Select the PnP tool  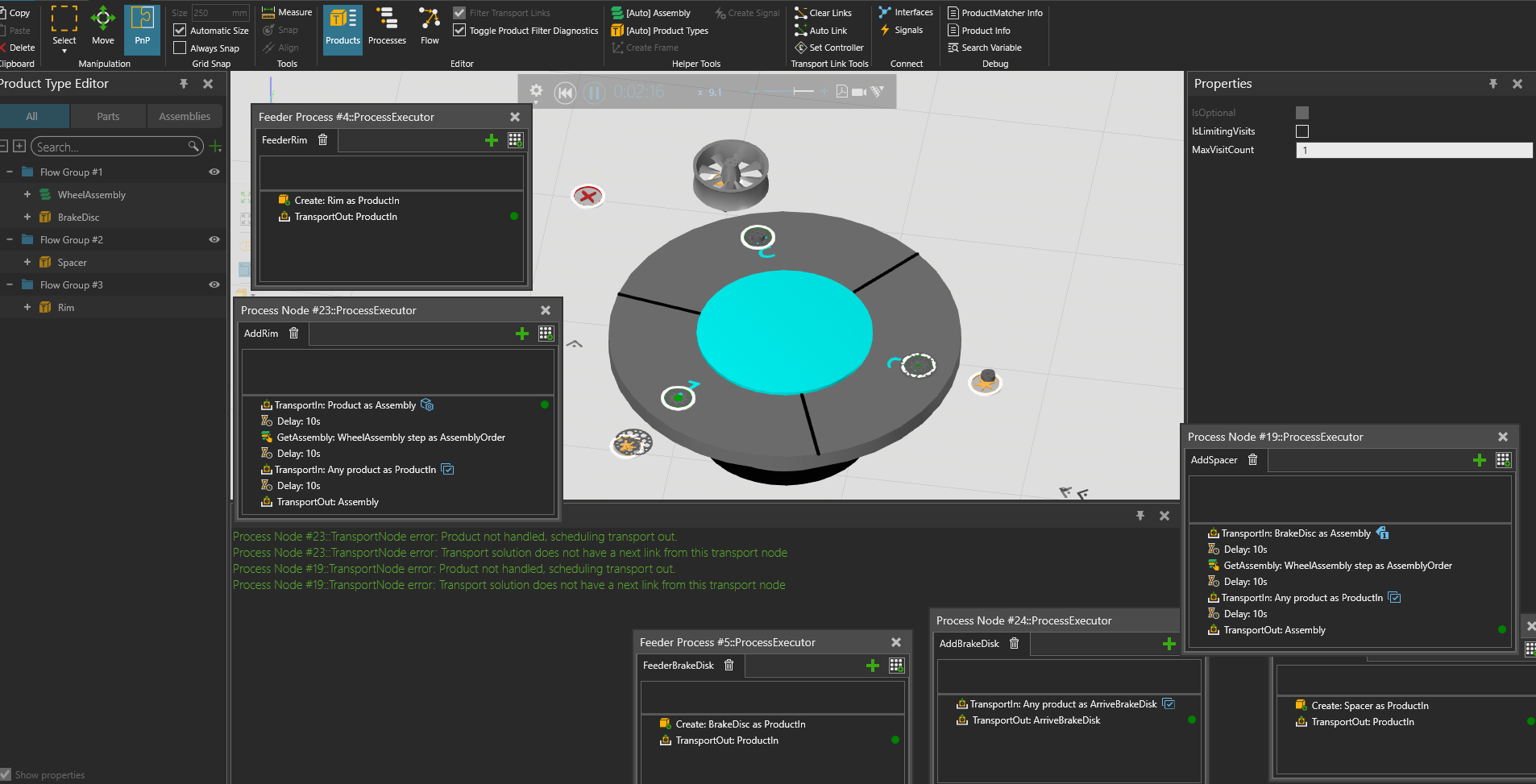coord(142,28)
